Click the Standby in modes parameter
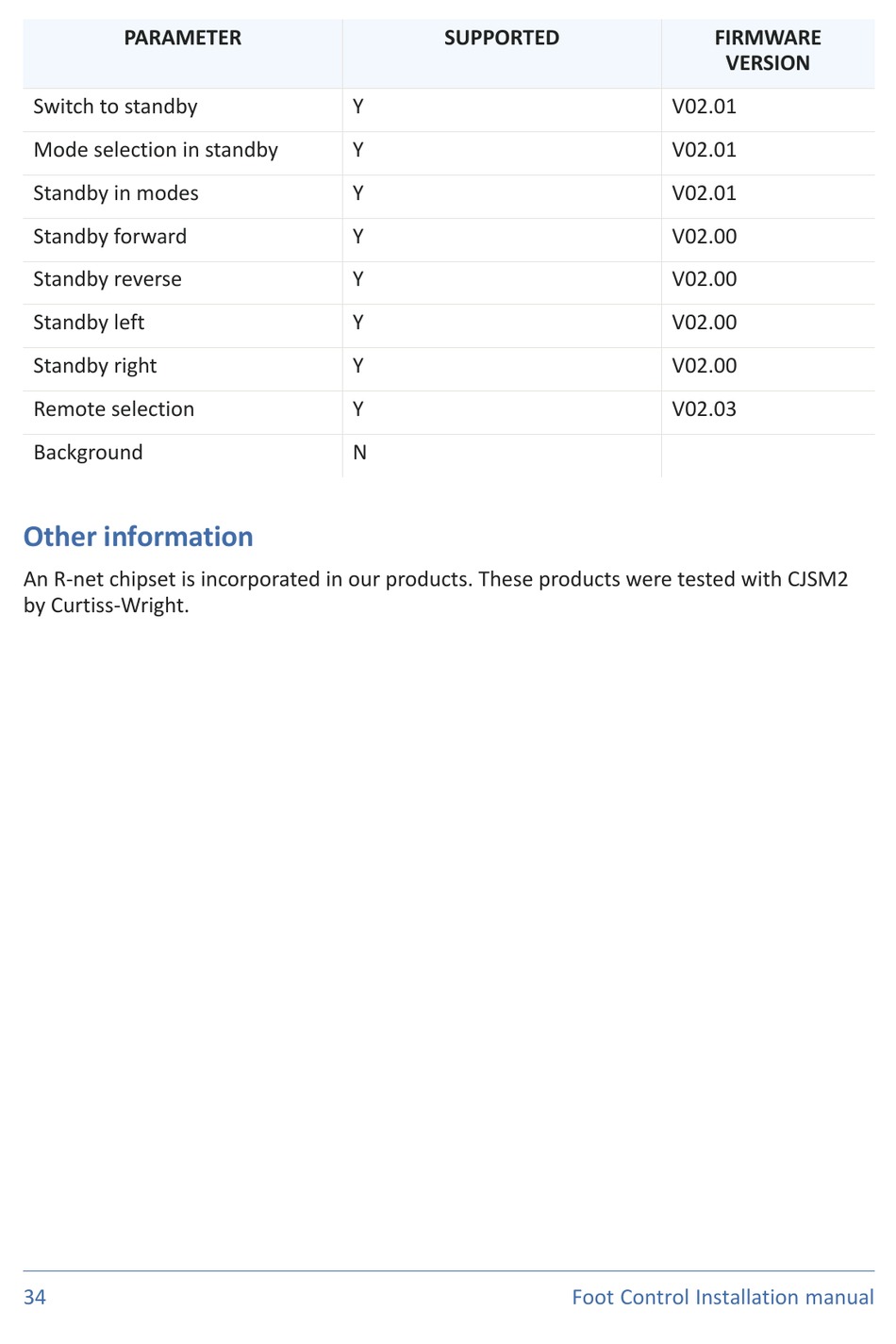The image size is (896, 1344). click(116, 193)
